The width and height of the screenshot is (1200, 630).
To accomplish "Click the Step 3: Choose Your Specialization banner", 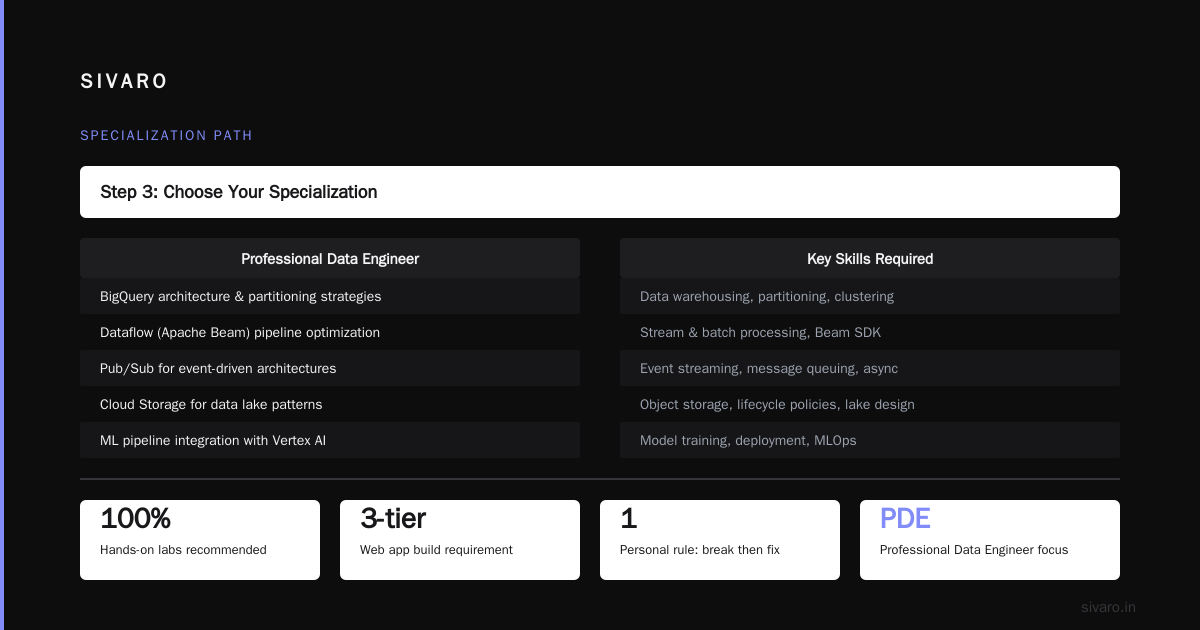I will (600, 192).
